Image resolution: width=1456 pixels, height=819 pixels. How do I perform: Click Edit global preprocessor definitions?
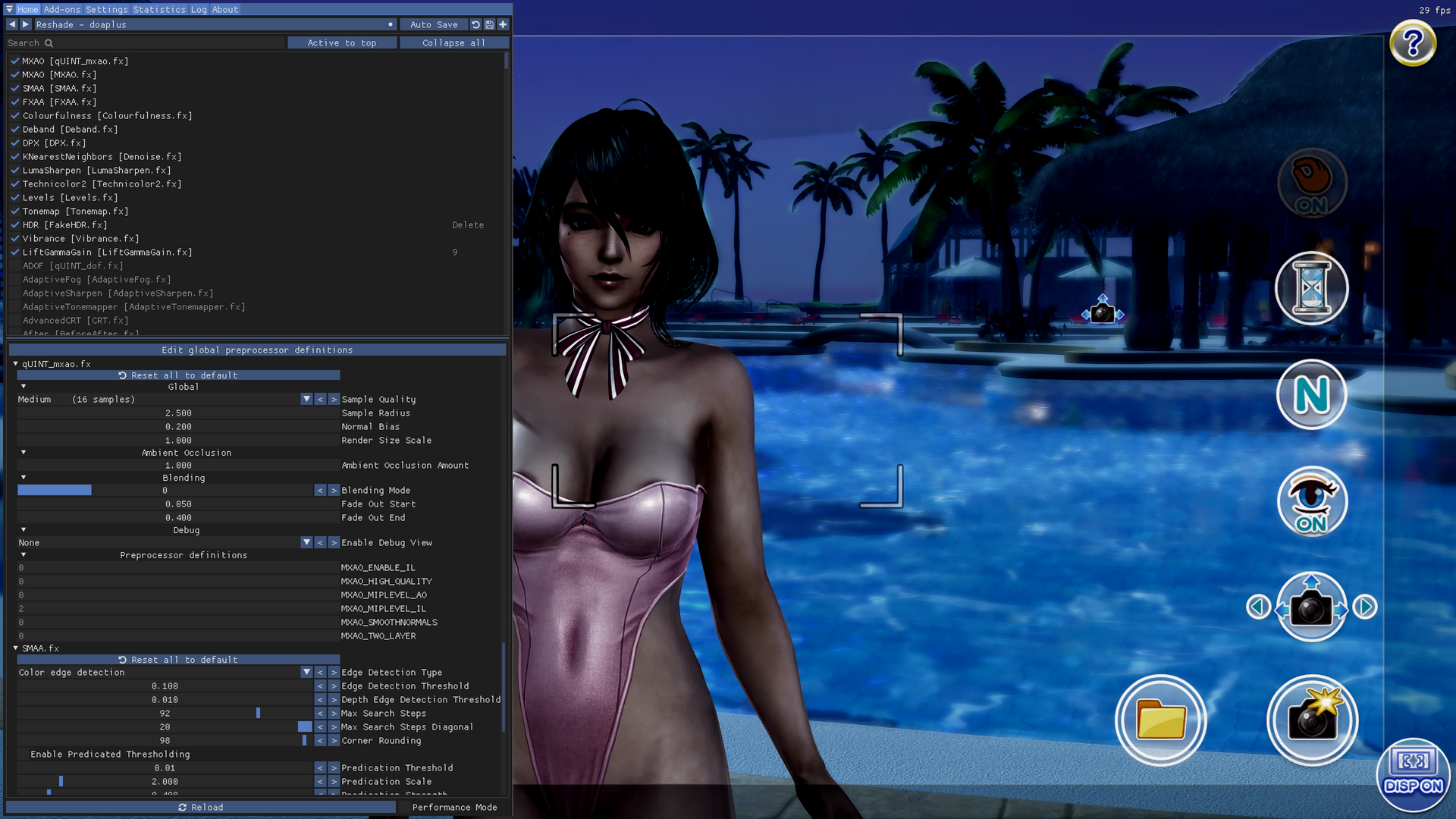point(257,350)
